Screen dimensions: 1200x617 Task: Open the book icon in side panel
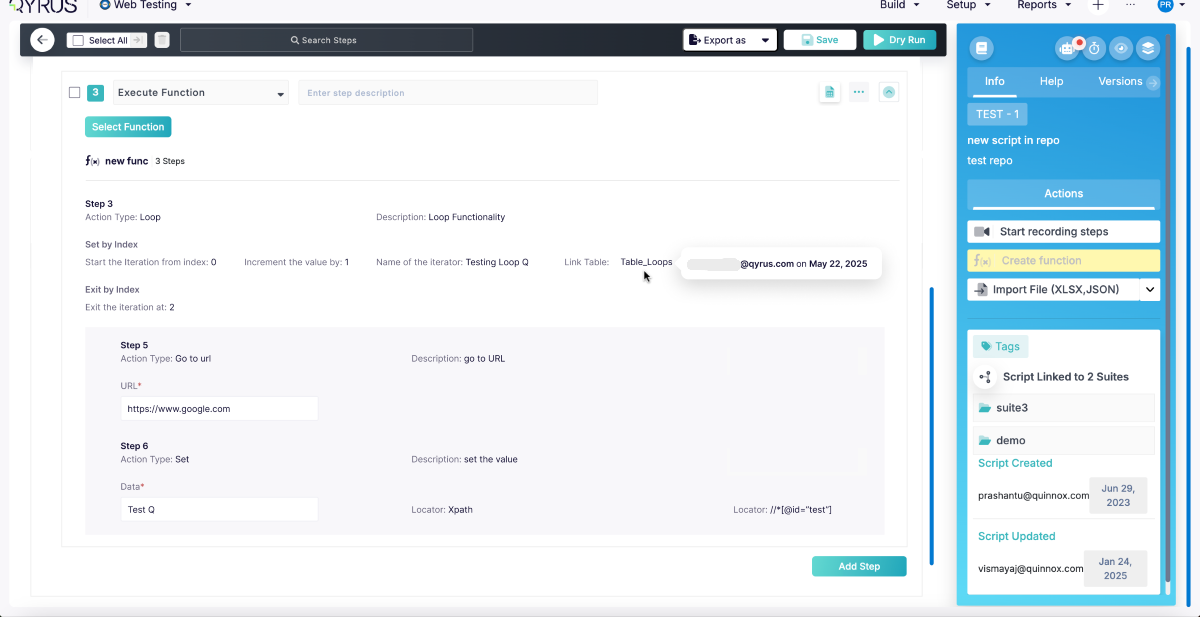(x=982, y=48)
